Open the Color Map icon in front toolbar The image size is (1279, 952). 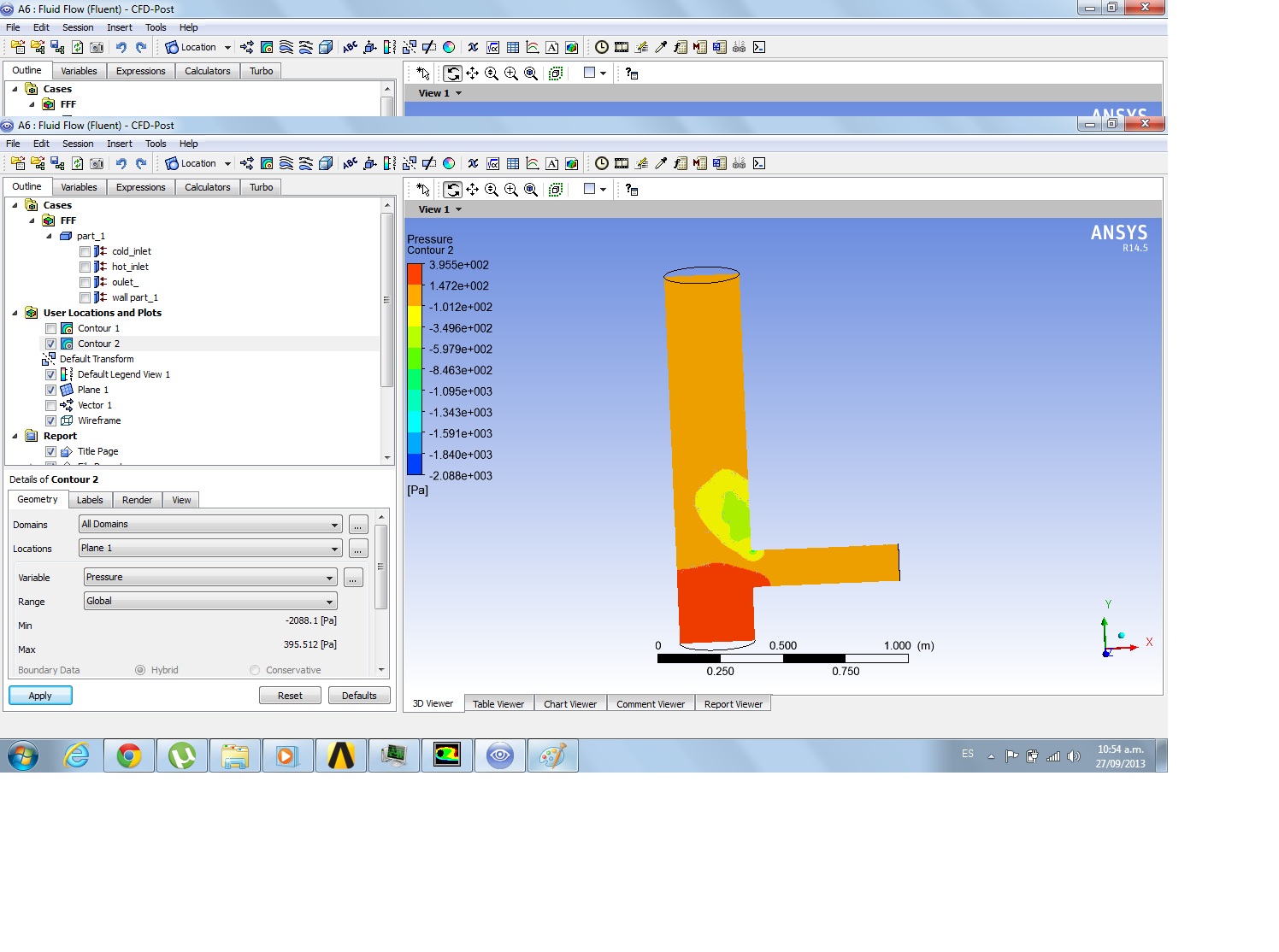point(449,163)
